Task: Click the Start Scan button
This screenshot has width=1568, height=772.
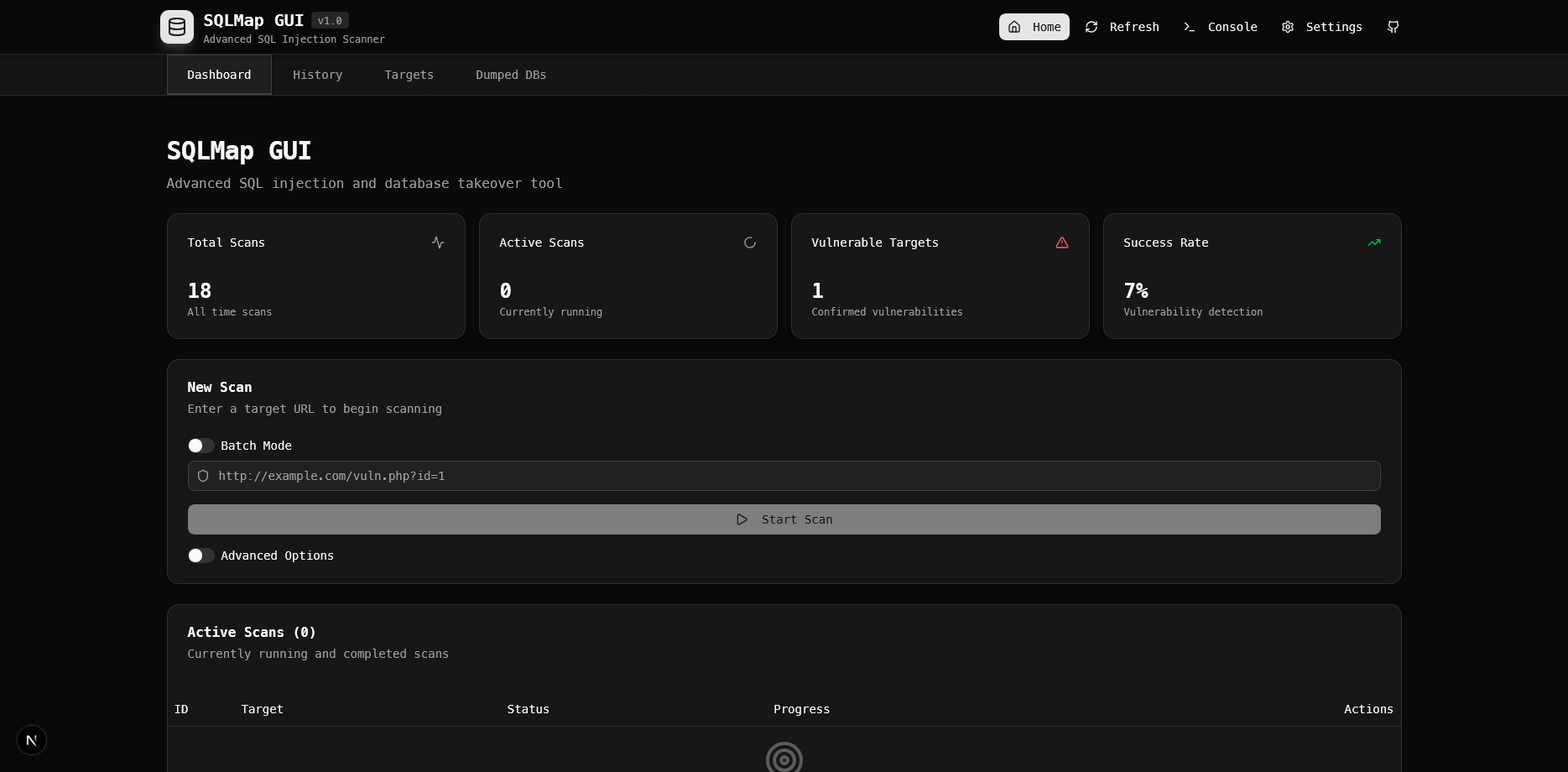Action: pos(784,519)
